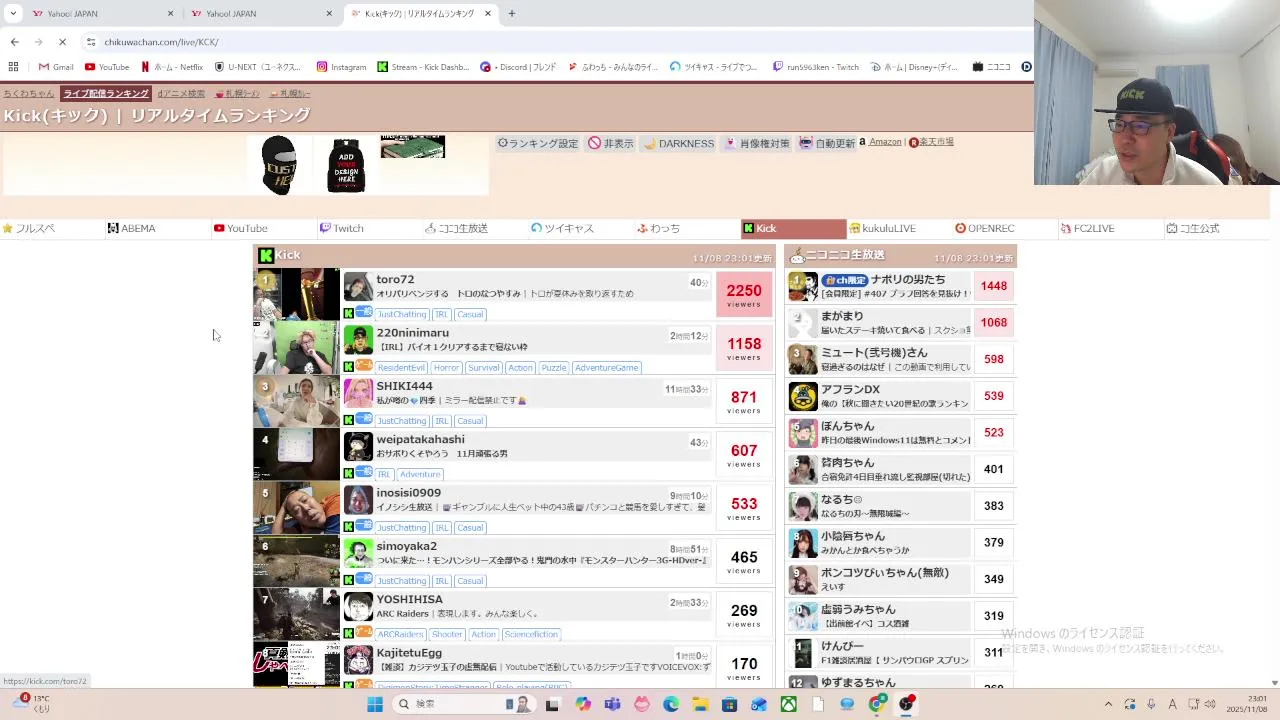This screenshot has width=1280, height=720.
Task: Open Gmail bookmark
Action: 56,67
